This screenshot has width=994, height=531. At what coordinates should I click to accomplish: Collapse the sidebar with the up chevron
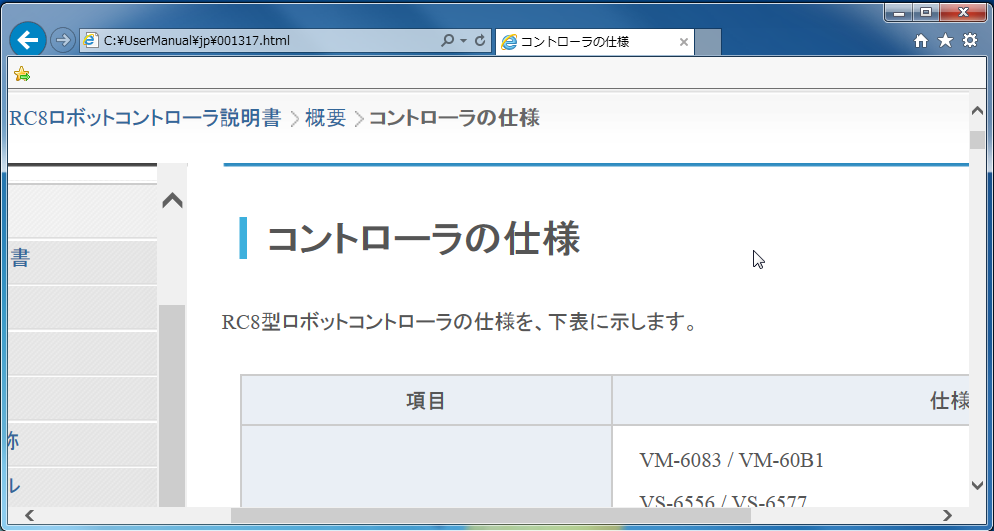[x=172, y=200]
